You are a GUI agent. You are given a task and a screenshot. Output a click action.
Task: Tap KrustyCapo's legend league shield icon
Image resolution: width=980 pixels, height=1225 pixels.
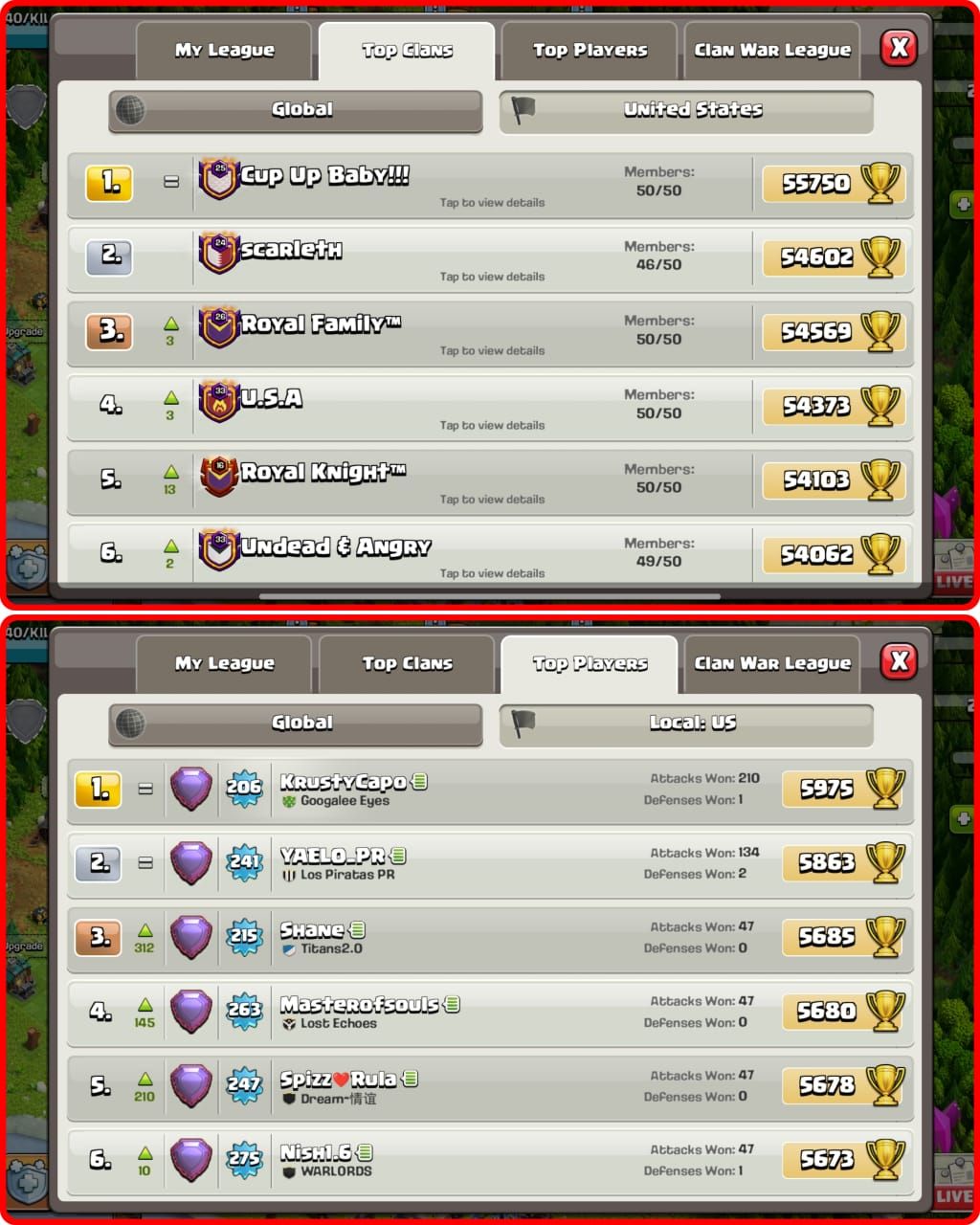click(x=191, y=789)
